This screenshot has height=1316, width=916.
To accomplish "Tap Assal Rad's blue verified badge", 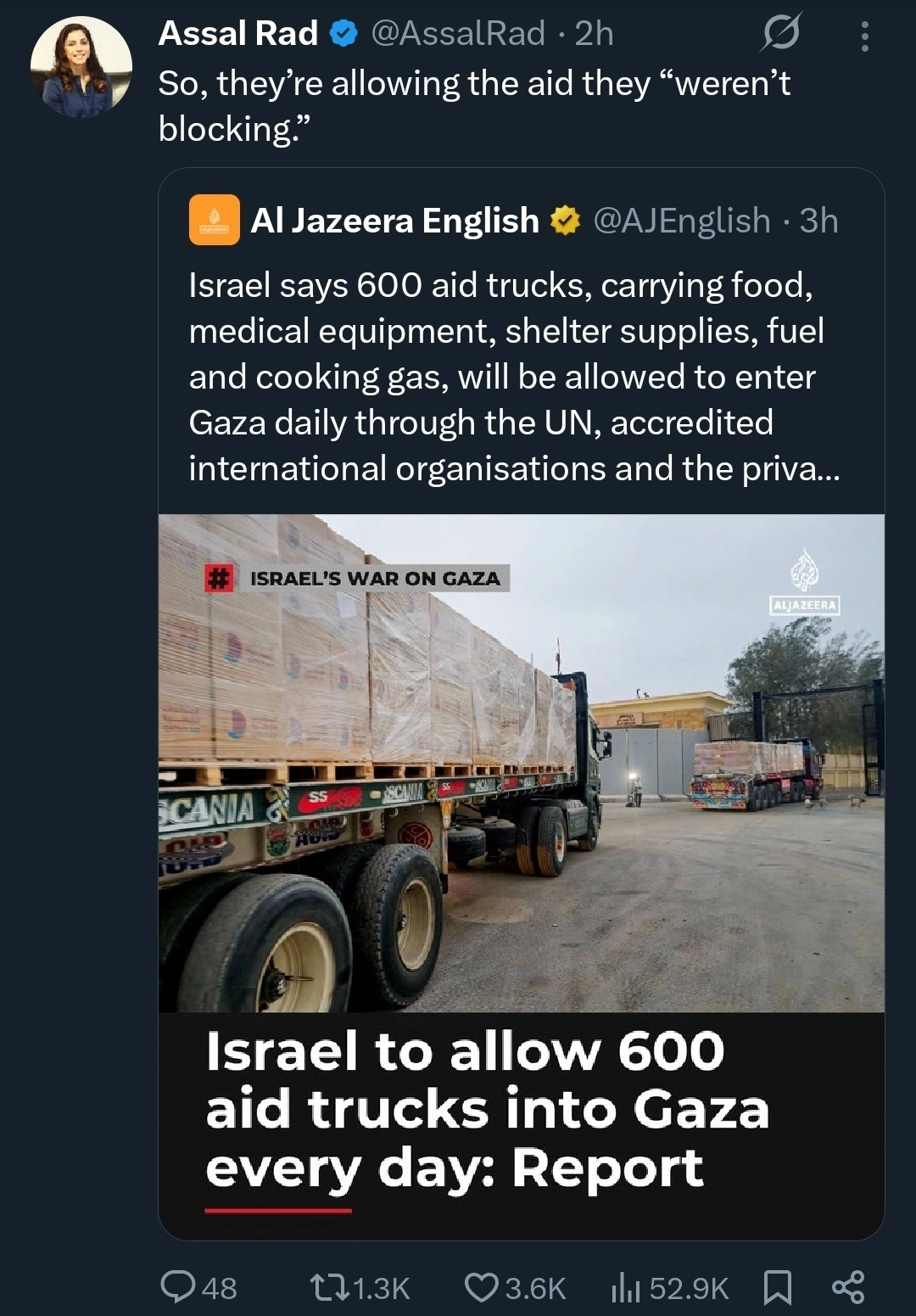I will click(x=343, y=34).
